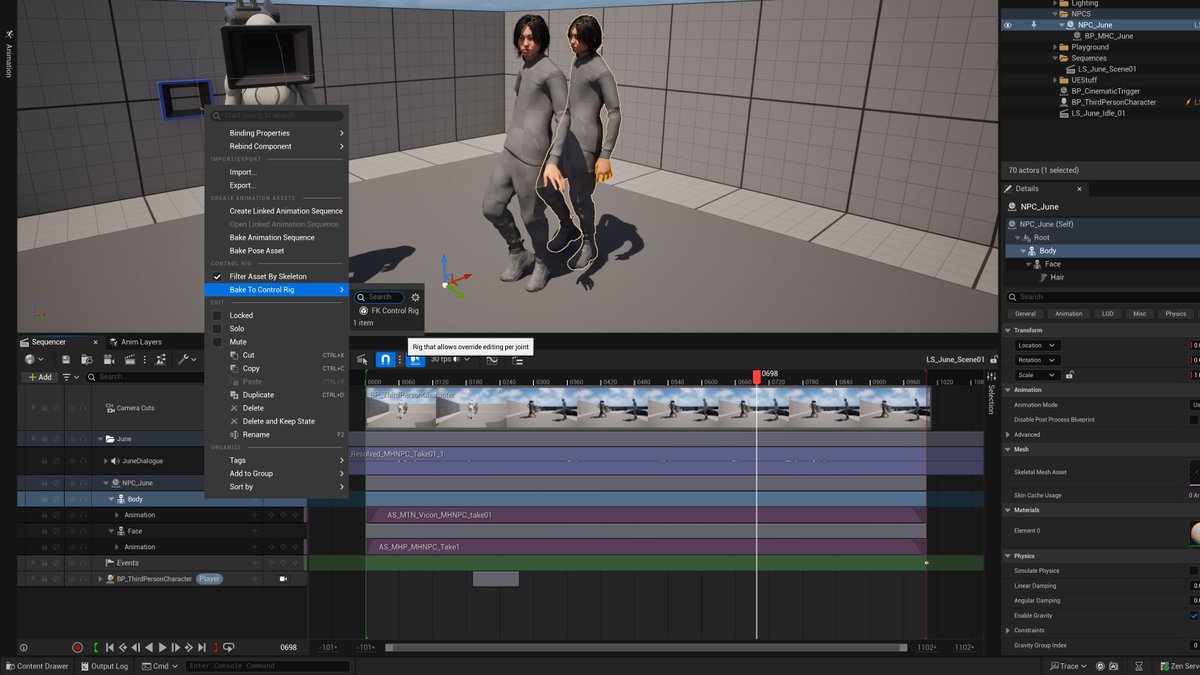The image size is (1200, 675).
Task: Check the Locked checkbox in context menu
Action: pos(217,315)
